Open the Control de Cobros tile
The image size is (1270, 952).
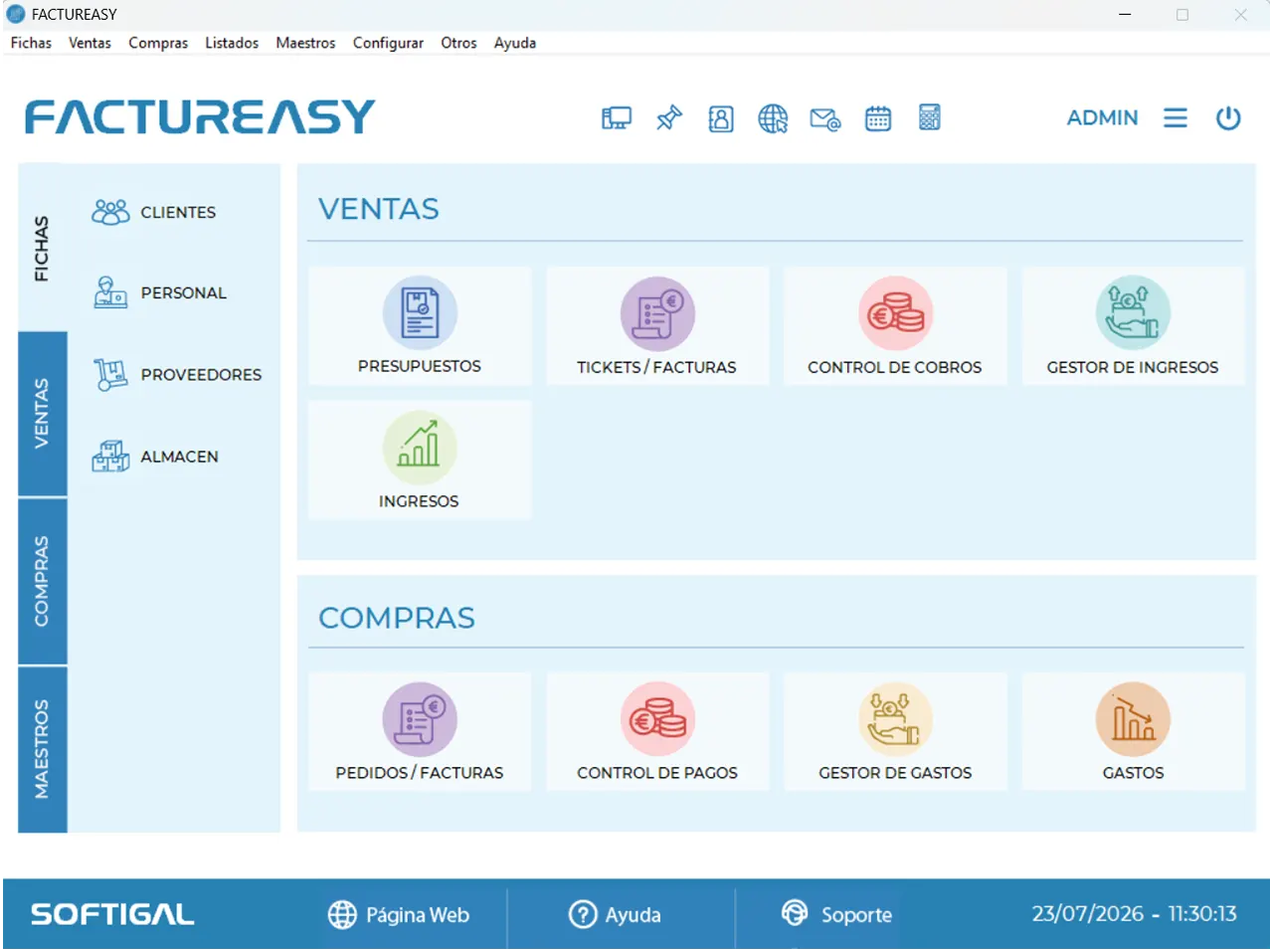[895, 325]
